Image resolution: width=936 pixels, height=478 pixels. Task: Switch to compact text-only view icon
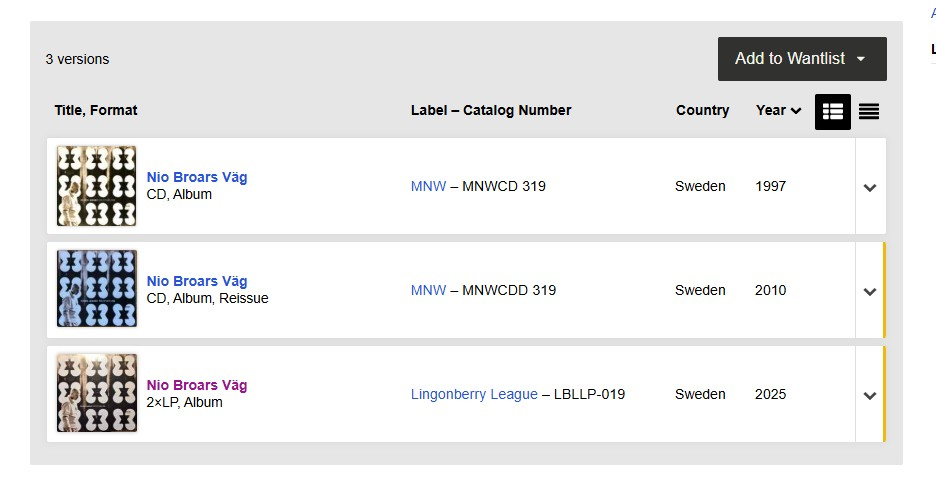click(x=869, y=111)
